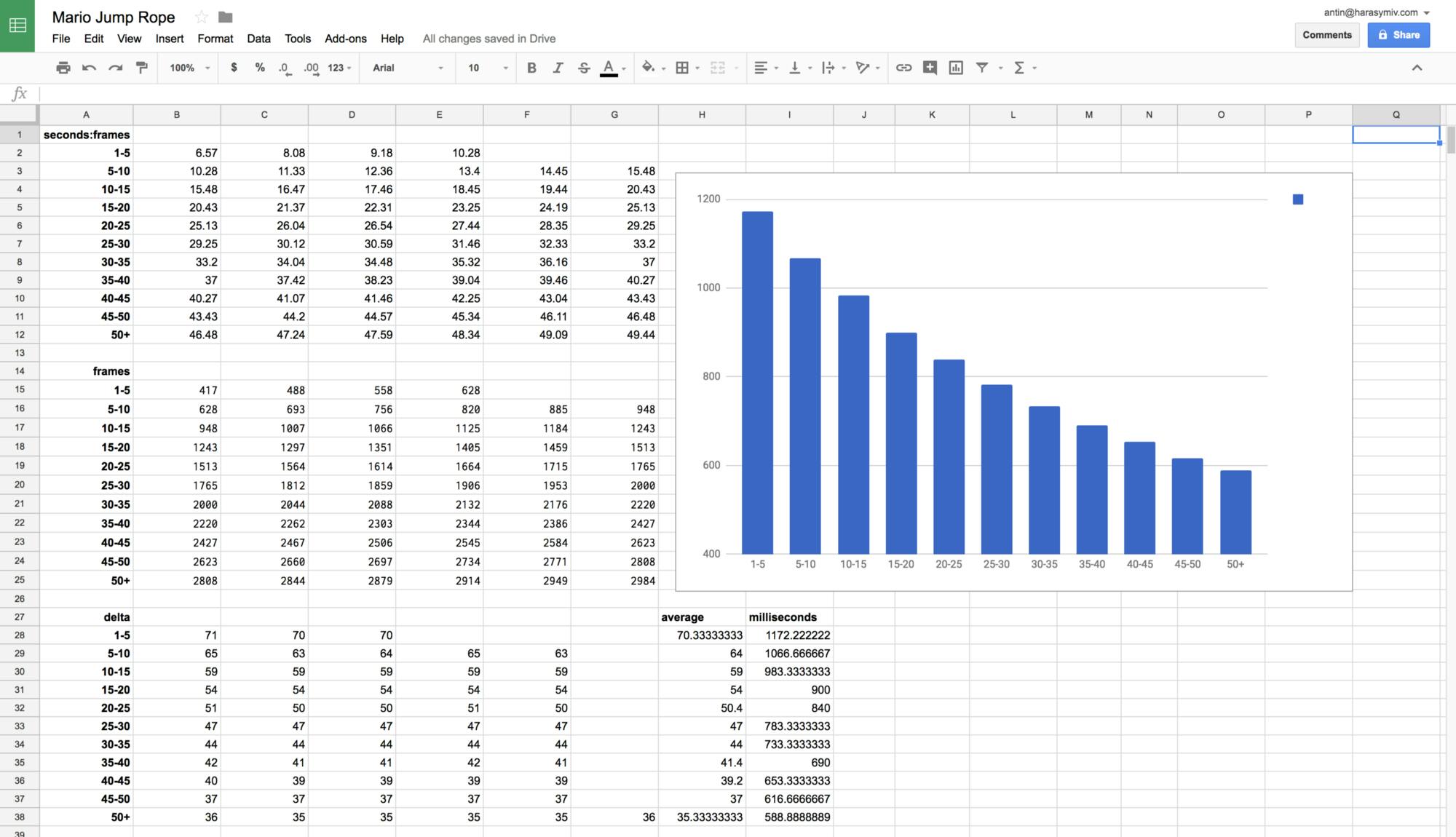Open the Arial font dropdown
This screenshot has width=1456, height=837.
coord(408,68)
